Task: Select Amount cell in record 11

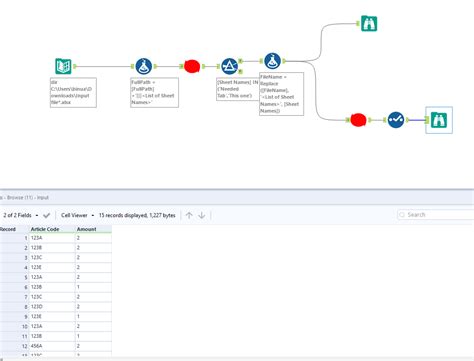Action: [93, 336]
